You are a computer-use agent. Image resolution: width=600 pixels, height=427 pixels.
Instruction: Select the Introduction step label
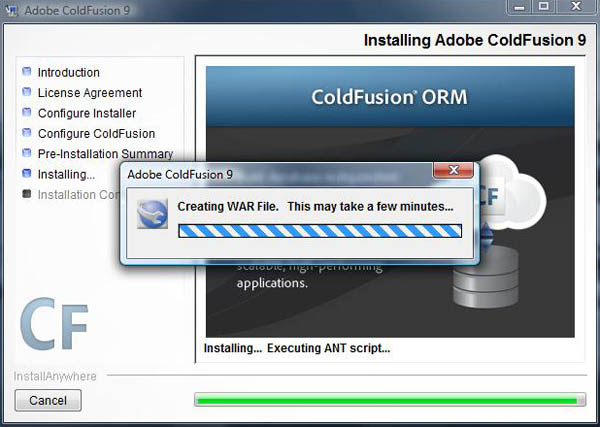tap(68, 72)
